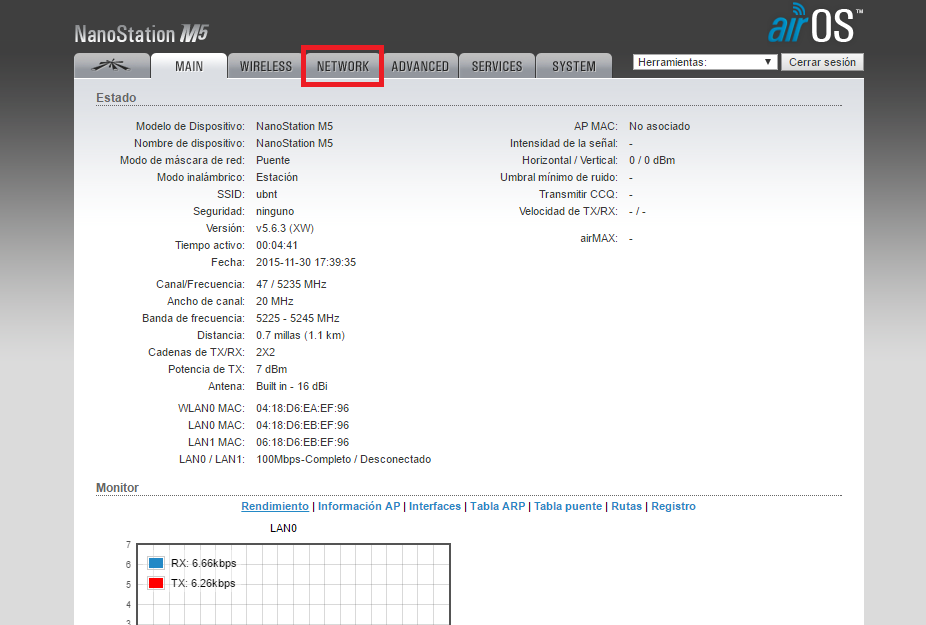
Task: Select the LAN0 MAC value 04:18:D6:EB:EF:96
Action: click(x=302, y=425)
